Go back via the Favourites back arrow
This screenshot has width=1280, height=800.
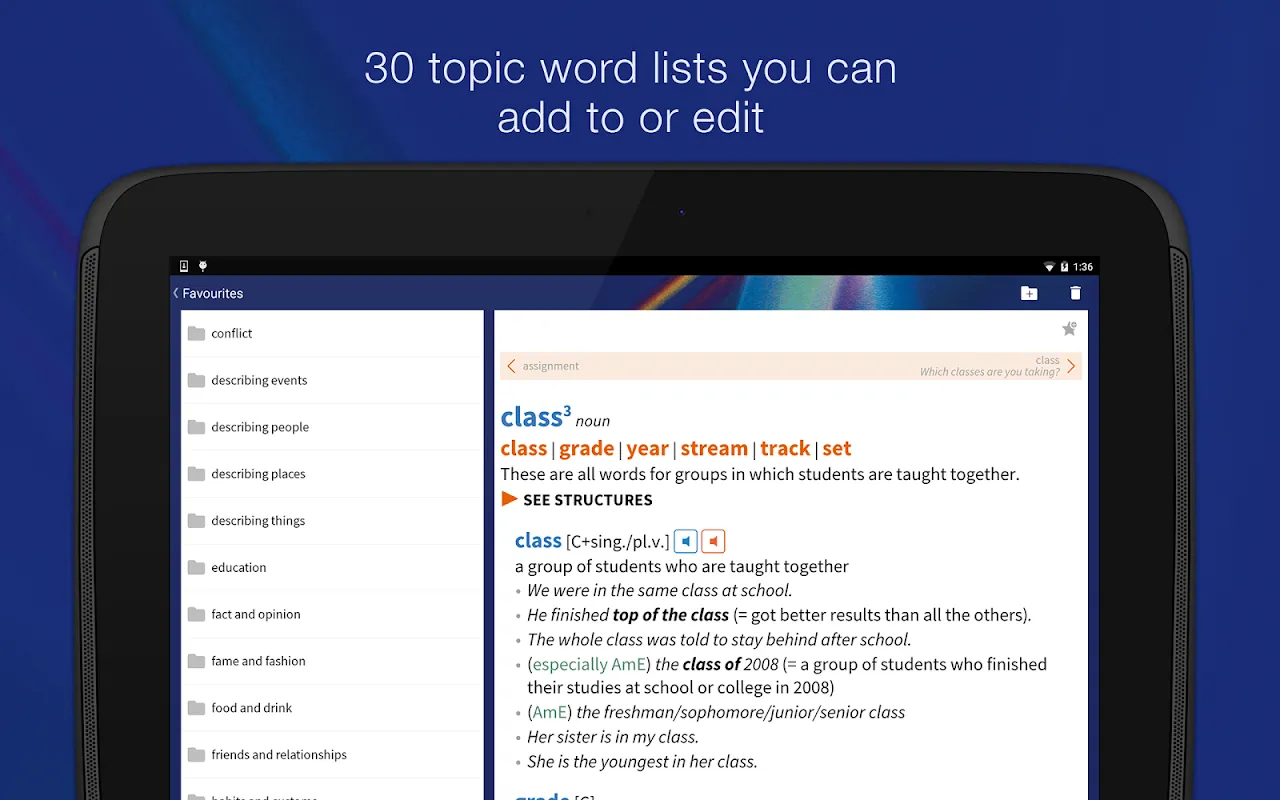point(176,293)
